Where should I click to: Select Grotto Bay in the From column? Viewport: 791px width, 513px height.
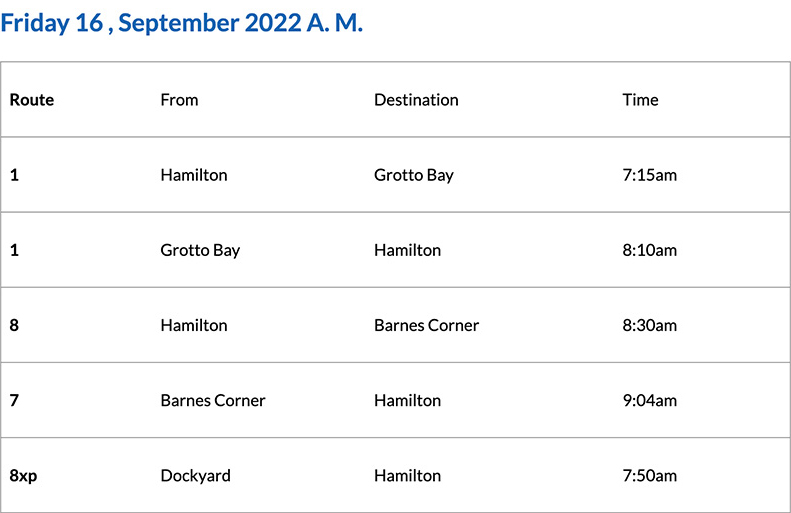[x=200, y=250]
